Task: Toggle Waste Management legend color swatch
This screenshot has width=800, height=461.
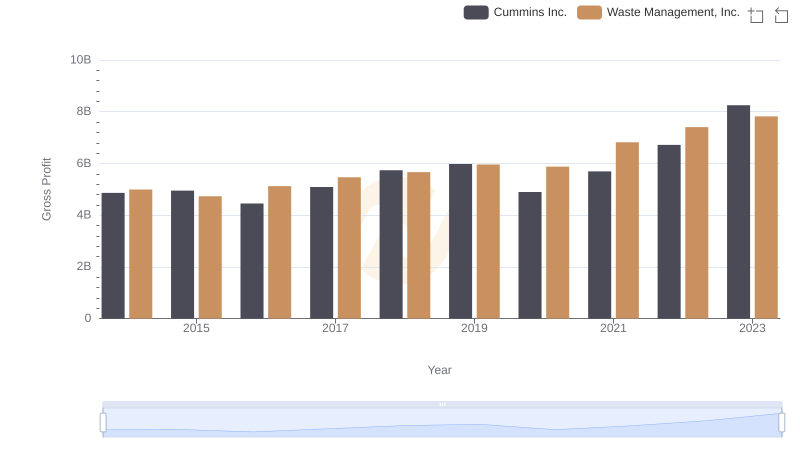Action: tap(589, 12)
